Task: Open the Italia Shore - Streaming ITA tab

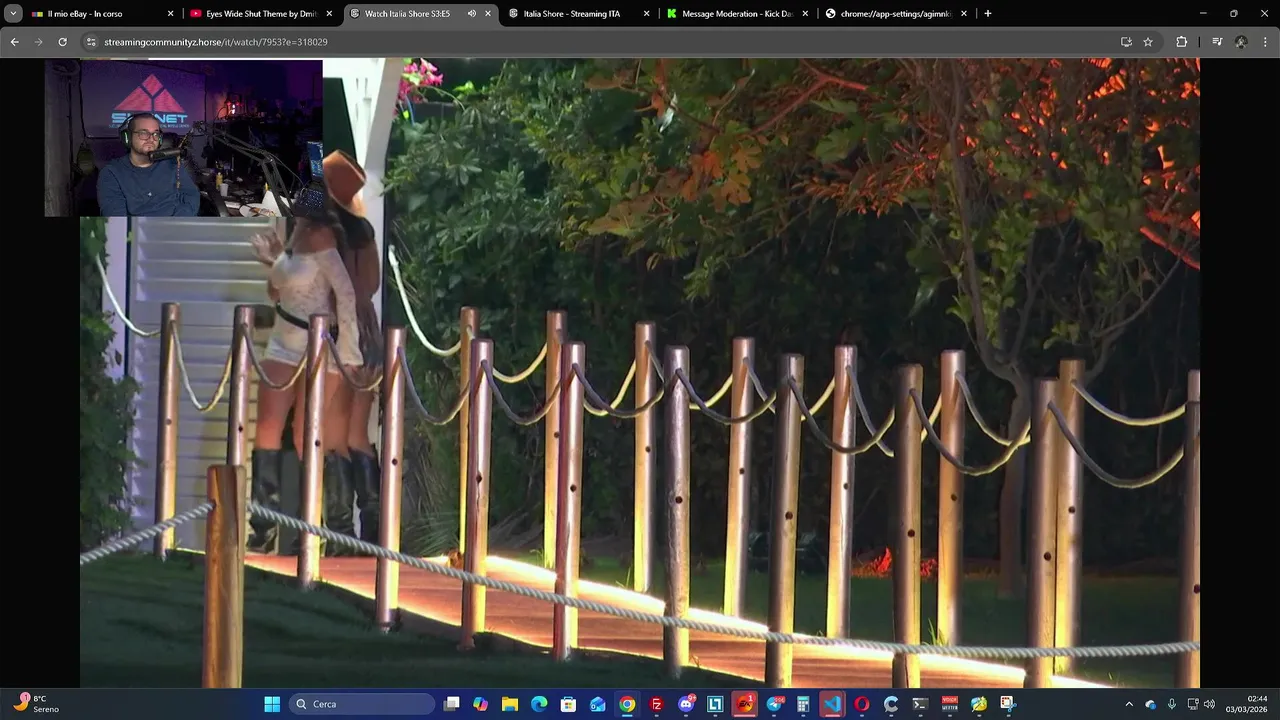Action: pyautogui.click(x=580, y=14)
